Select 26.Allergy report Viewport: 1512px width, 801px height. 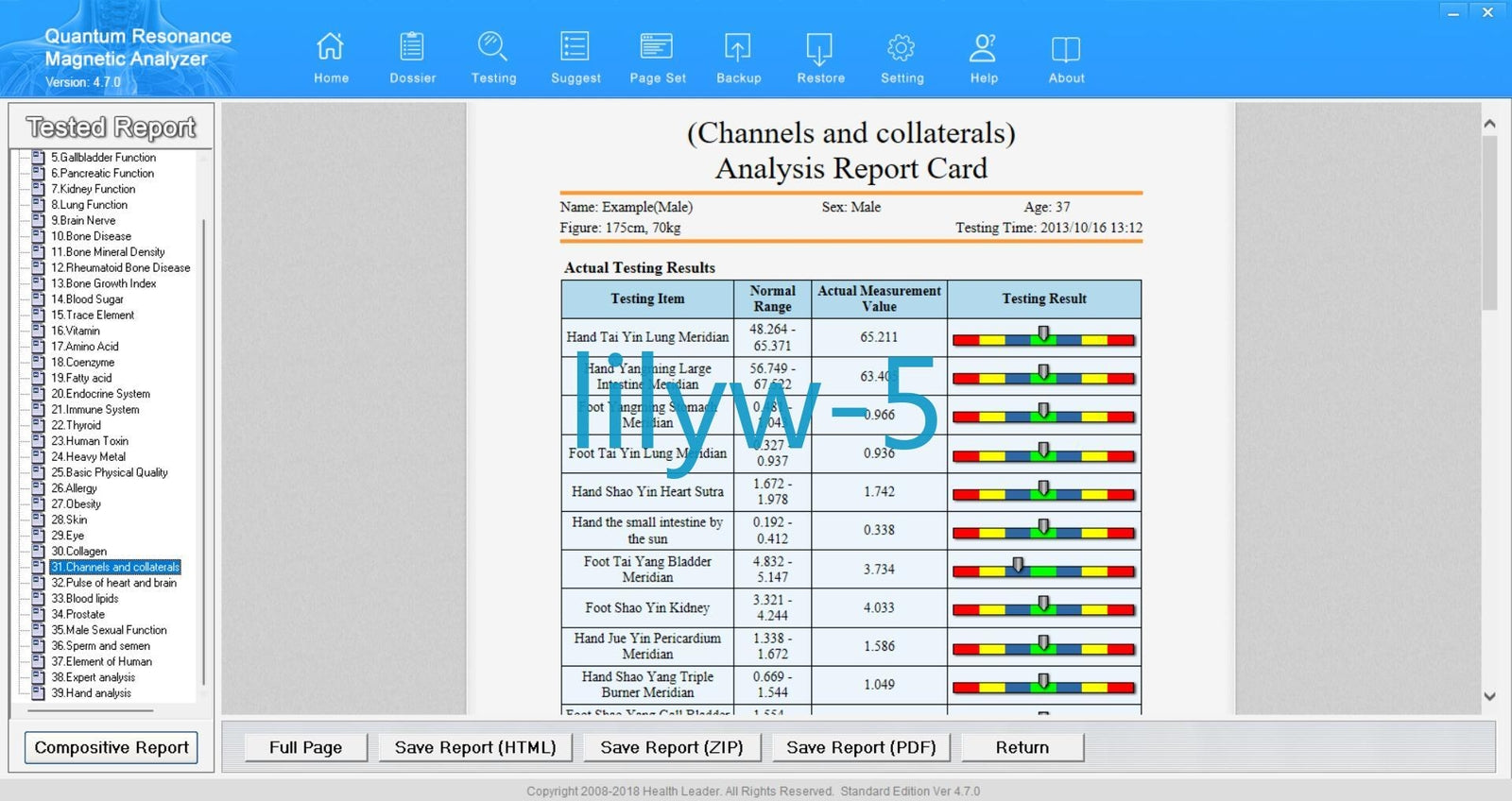pos(74,488)
